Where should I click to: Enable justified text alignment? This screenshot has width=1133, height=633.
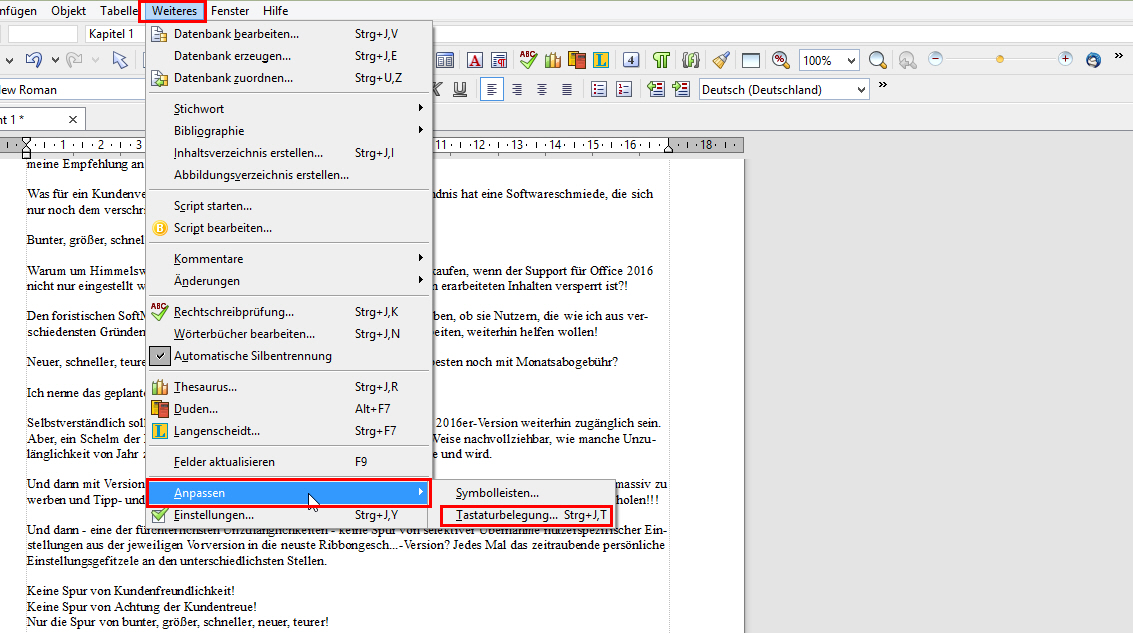coord(567,90)
